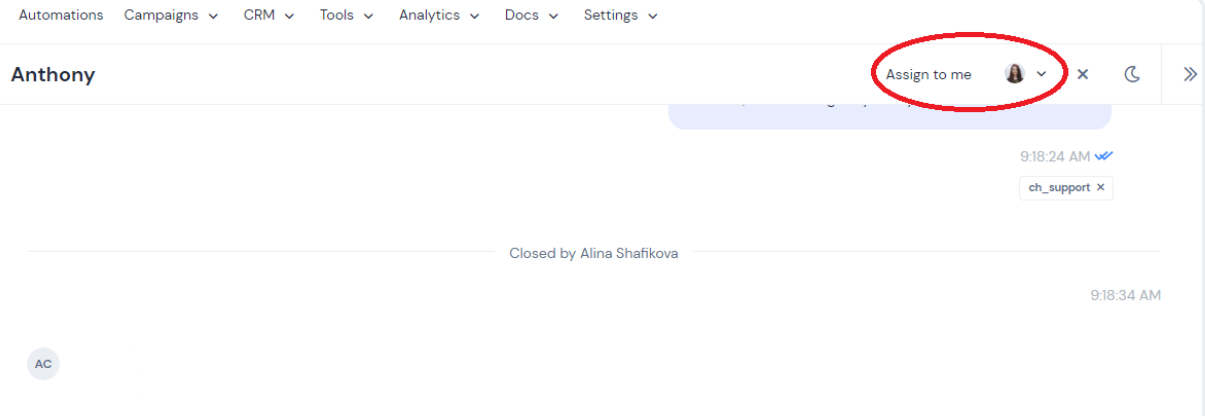The width and height of the screenshot is (1205, 416).
Task: Close the conversation using the X icon
Action: (x=1083, y=74)
